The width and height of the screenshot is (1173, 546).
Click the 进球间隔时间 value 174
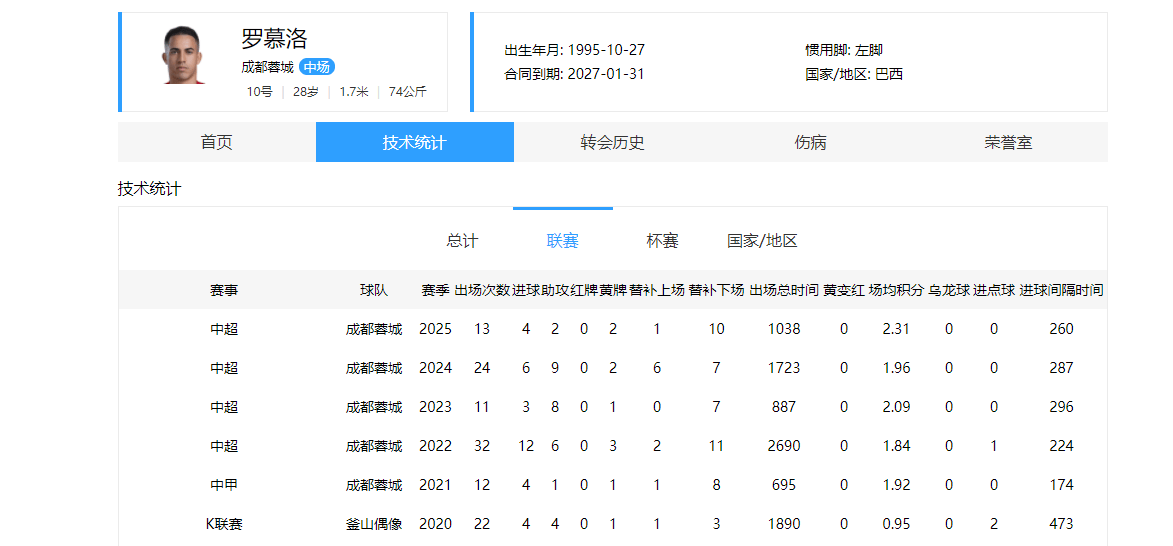coord(1062,485)
